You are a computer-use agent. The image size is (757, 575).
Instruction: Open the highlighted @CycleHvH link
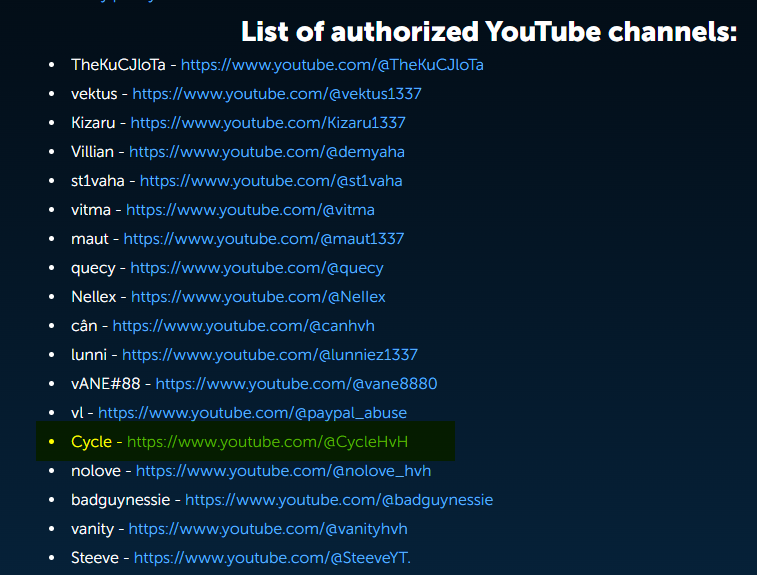pos(267,442)
